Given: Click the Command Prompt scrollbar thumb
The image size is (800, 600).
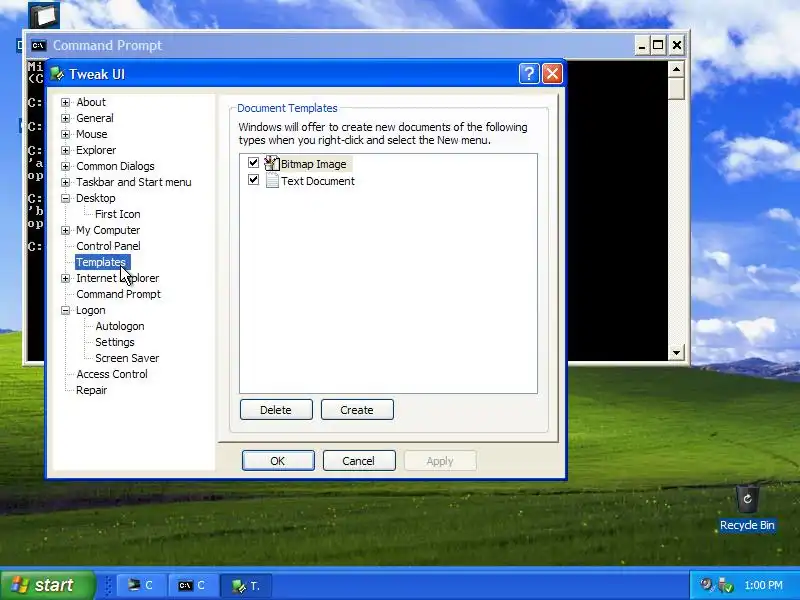Looking at the screenshot, I should pos(676,88).
